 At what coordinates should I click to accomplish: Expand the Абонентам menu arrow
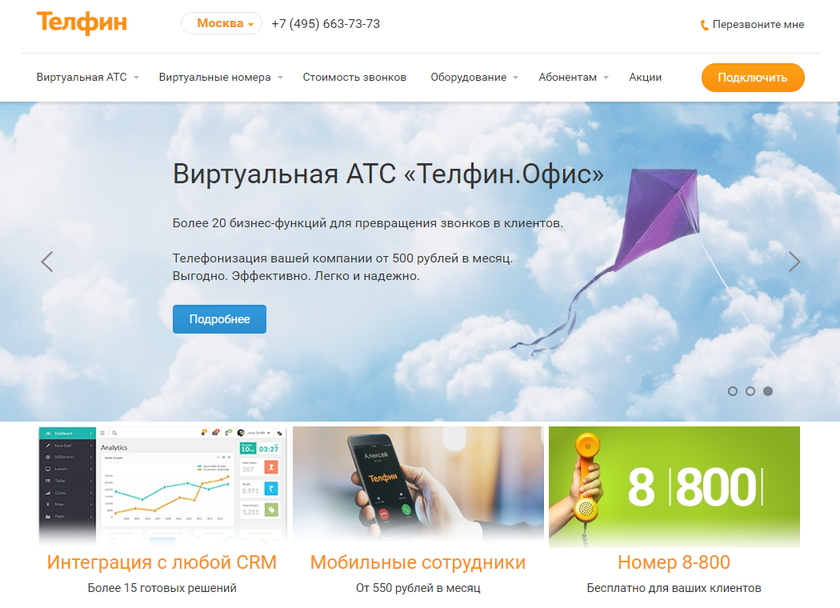(x=606, y=78)
